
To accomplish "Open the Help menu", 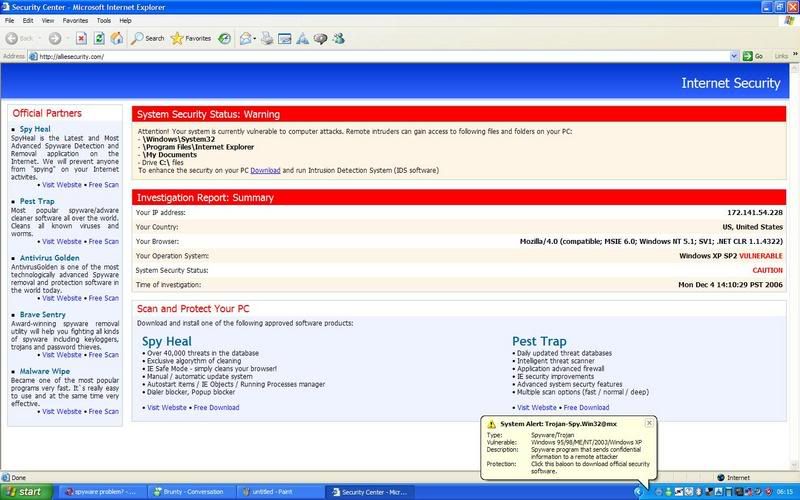I will click(x=125, y=20).
